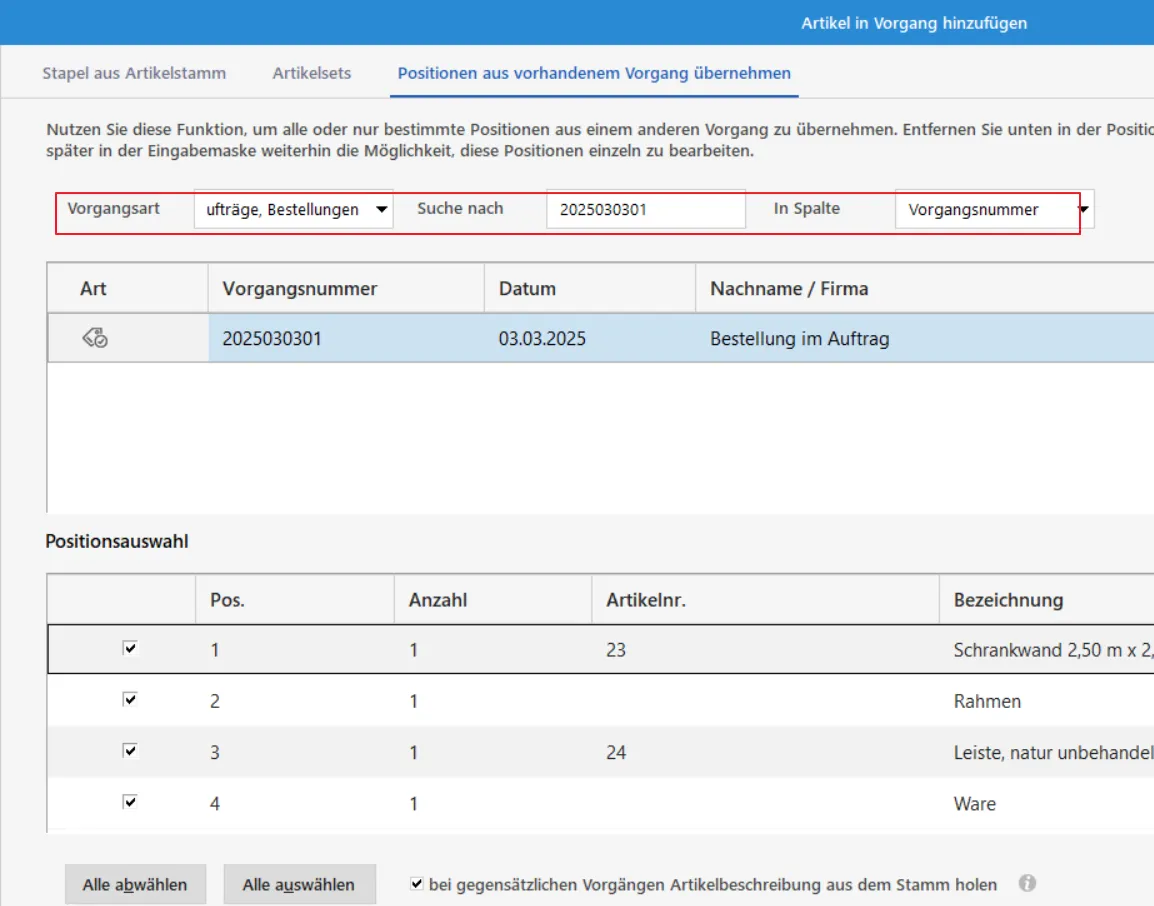Switch to Stapel aus Artikelstamm tab
This screenshot has height=906, width=1154.
pos(134,73)
